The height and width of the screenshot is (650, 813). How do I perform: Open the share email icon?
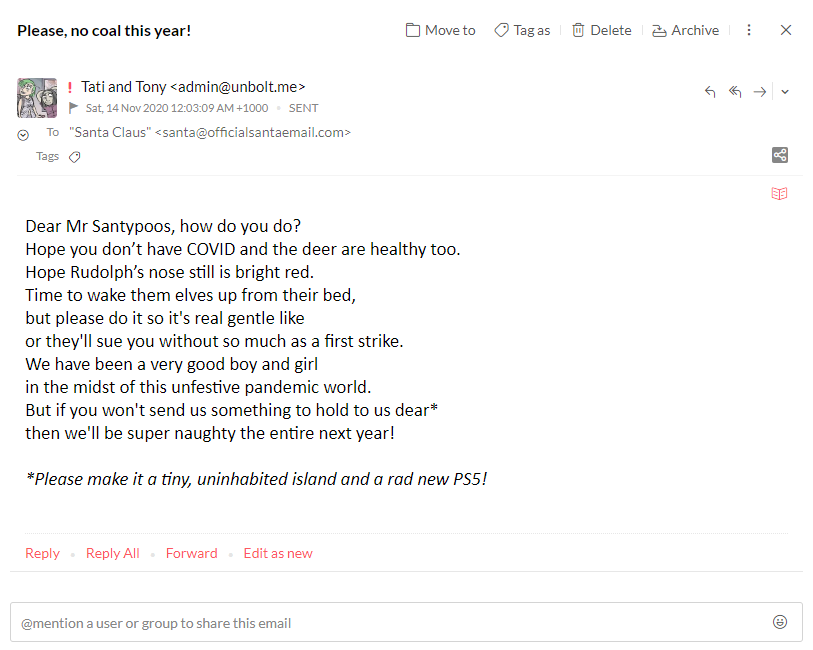780,155
